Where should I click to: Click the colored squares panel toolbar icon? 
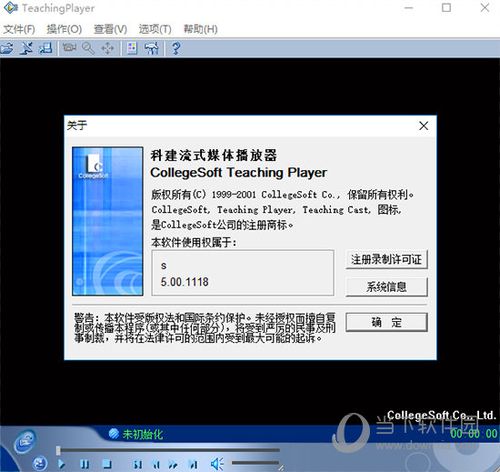(132, 48)
